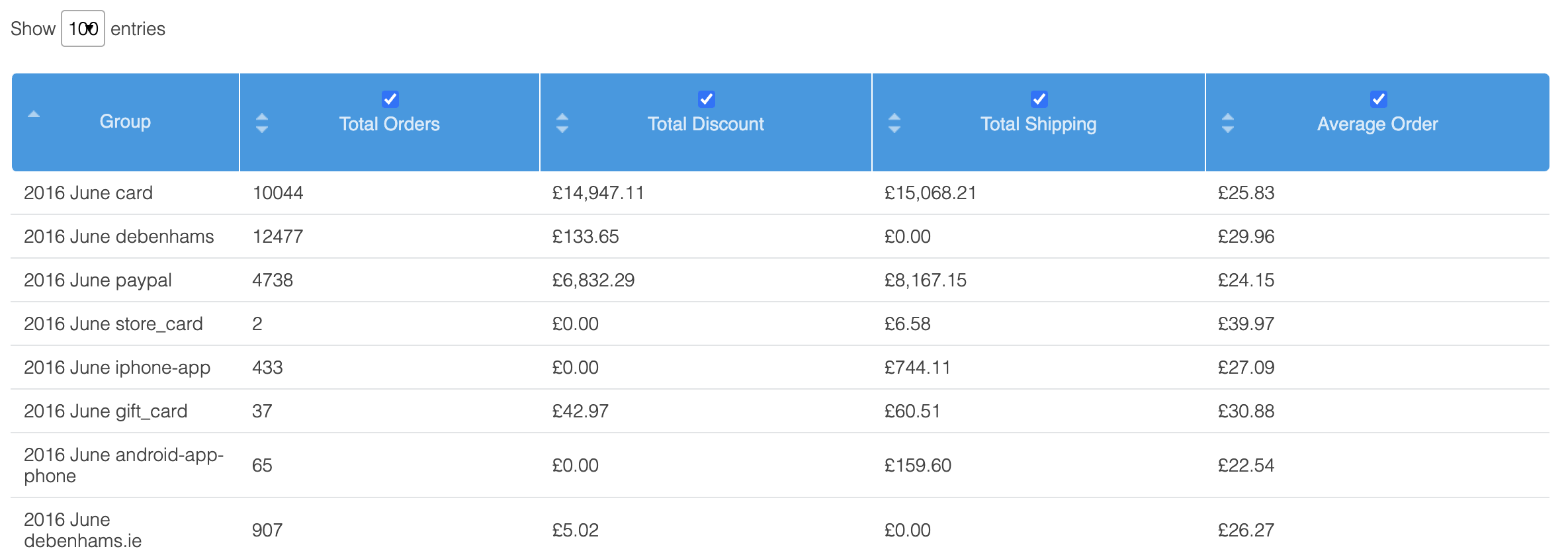The height and width of the screenshot is (553, 1568).
Task: Click the Total Shipping sort arrows icon
Action: coord(894,123)
